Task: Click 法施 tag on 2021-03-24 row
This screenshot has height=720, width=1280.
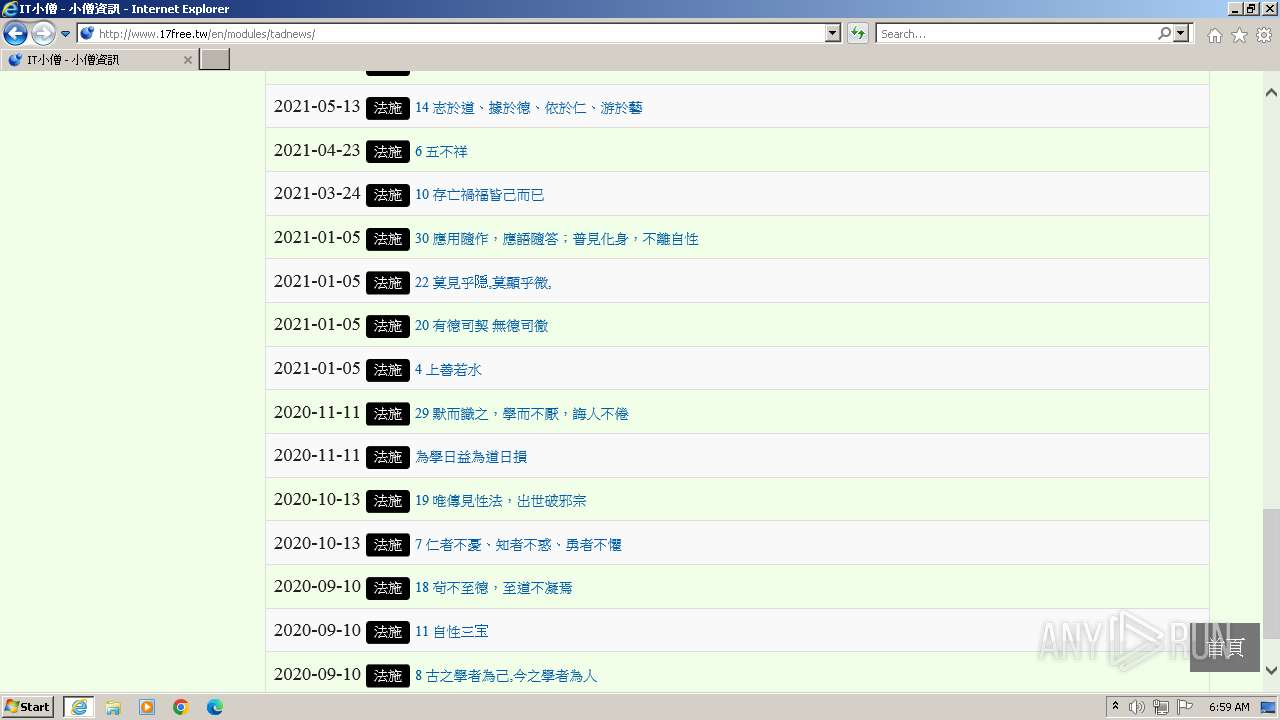Action: click(x=388, y=195)
